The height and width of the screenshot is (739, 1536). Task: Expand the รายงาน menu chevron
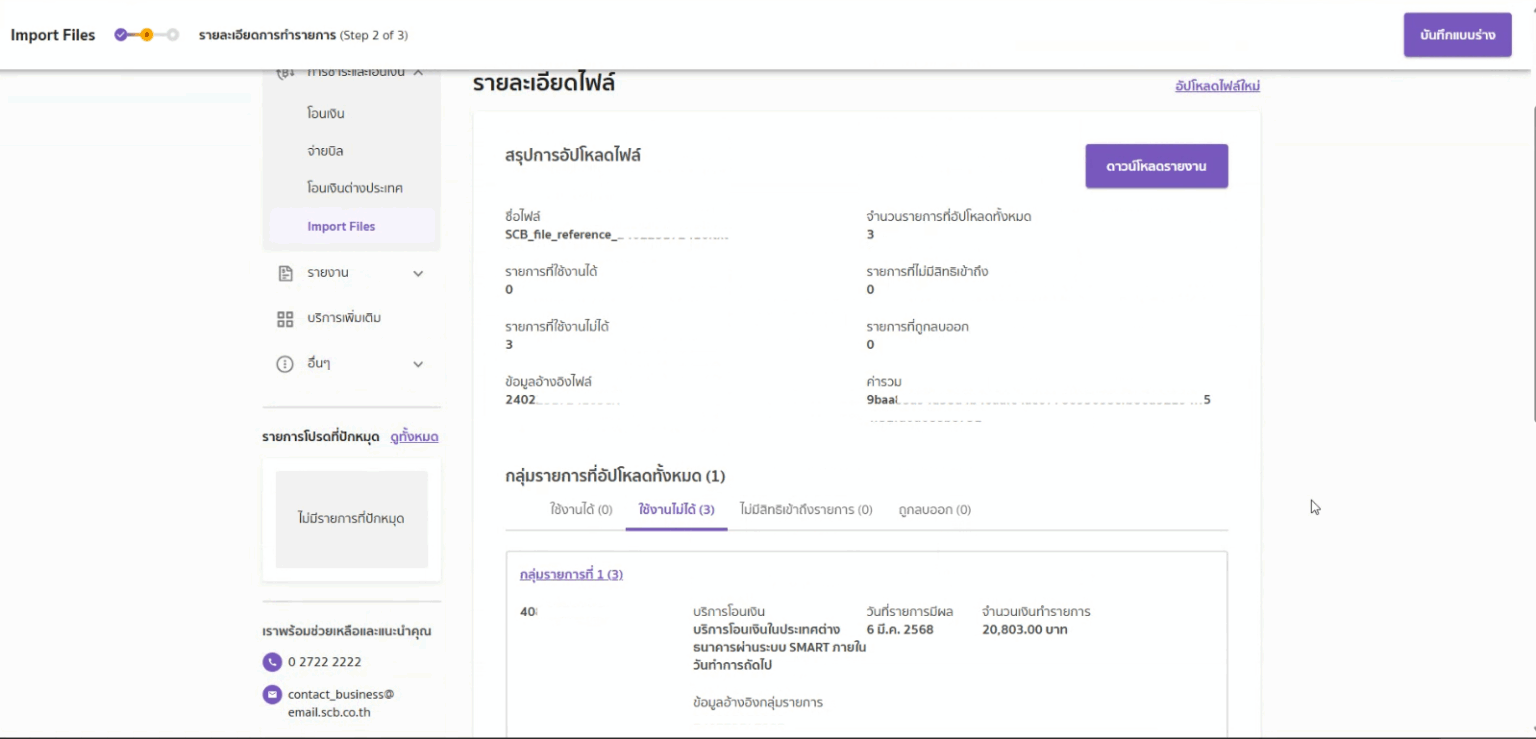tap(418, 273)
